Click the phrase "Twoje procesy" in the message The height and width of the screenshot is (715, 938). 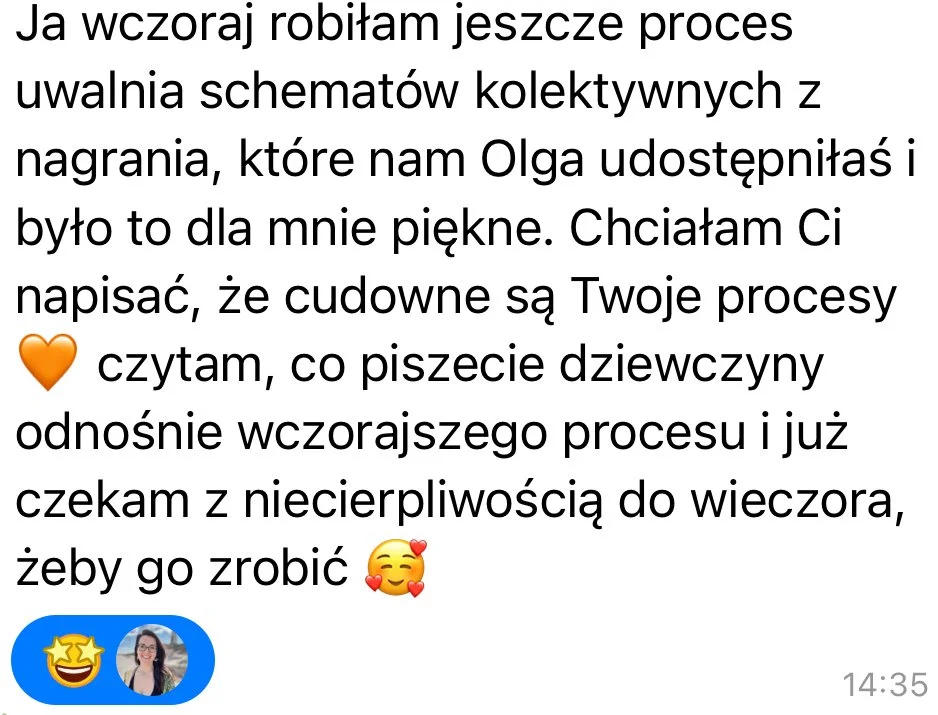pos(733,299)
